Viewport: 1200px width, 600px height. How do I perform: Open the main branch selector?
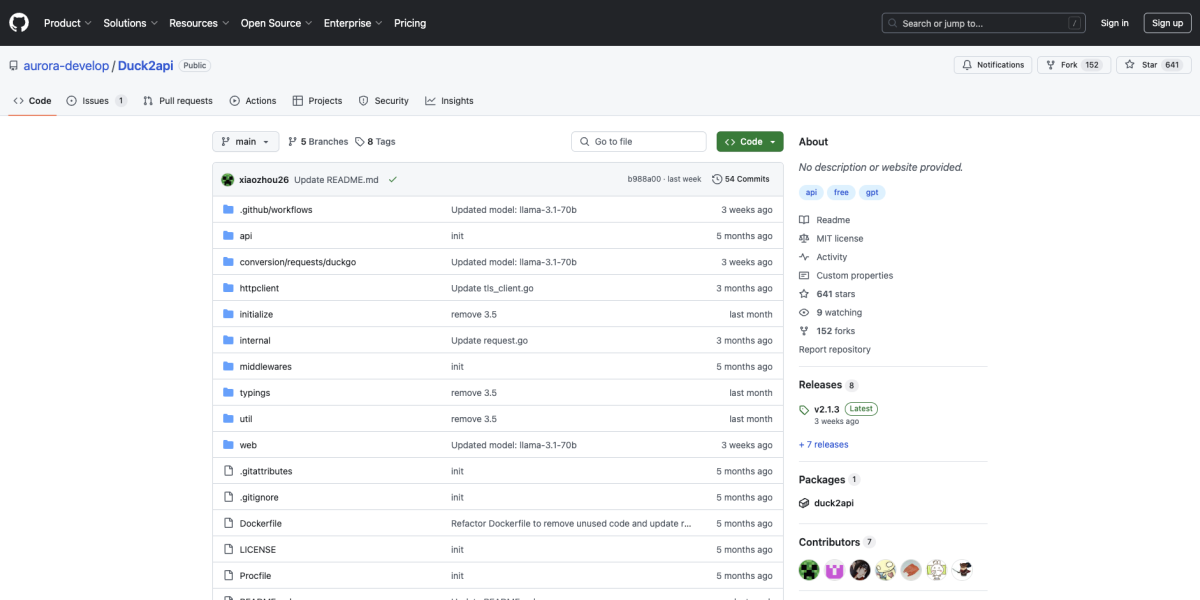coord(245,141)
